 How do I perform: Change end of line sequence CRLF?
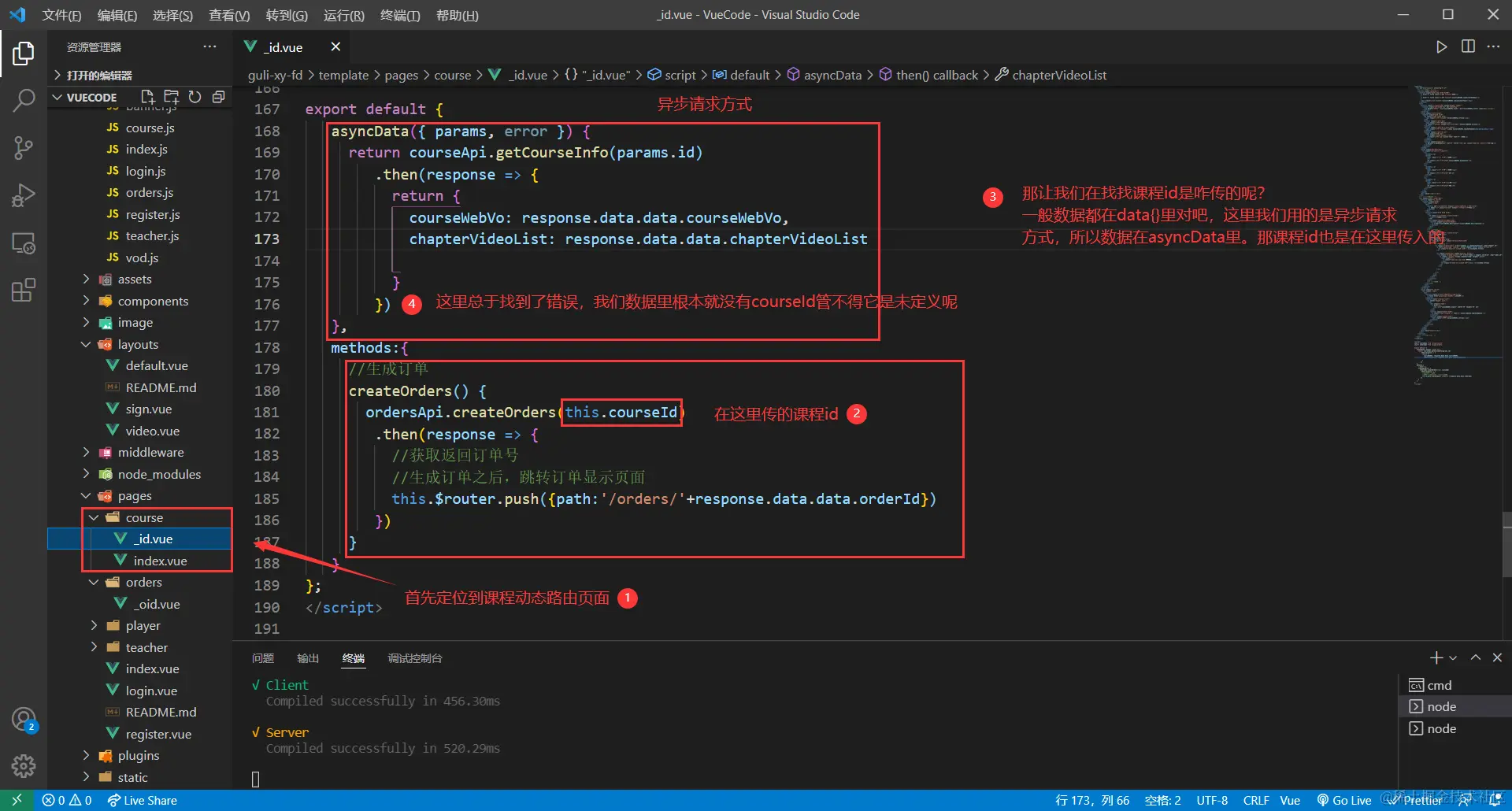1256,800
